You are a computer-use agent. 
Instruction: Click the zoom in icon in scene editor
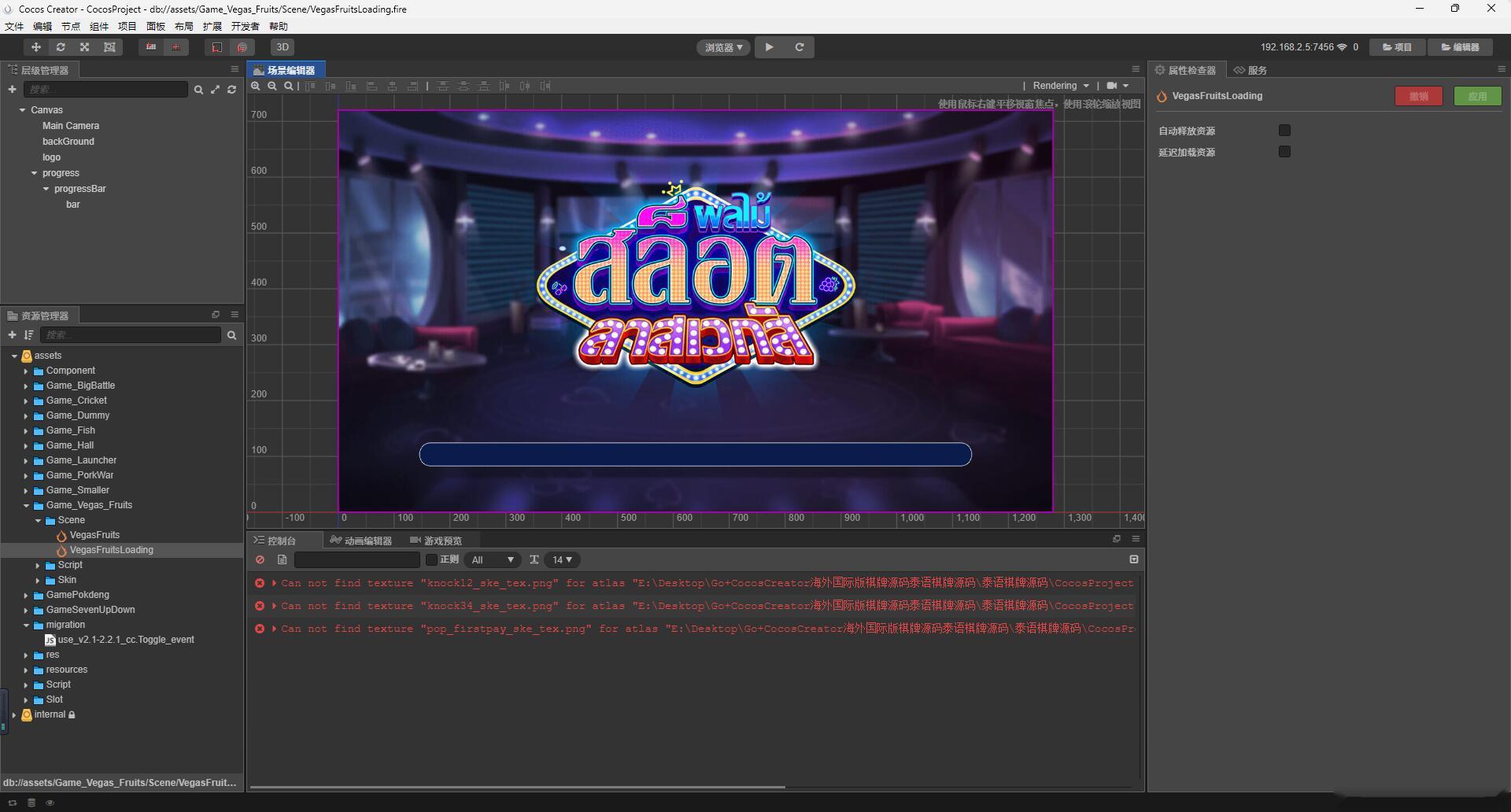point(256,86)
